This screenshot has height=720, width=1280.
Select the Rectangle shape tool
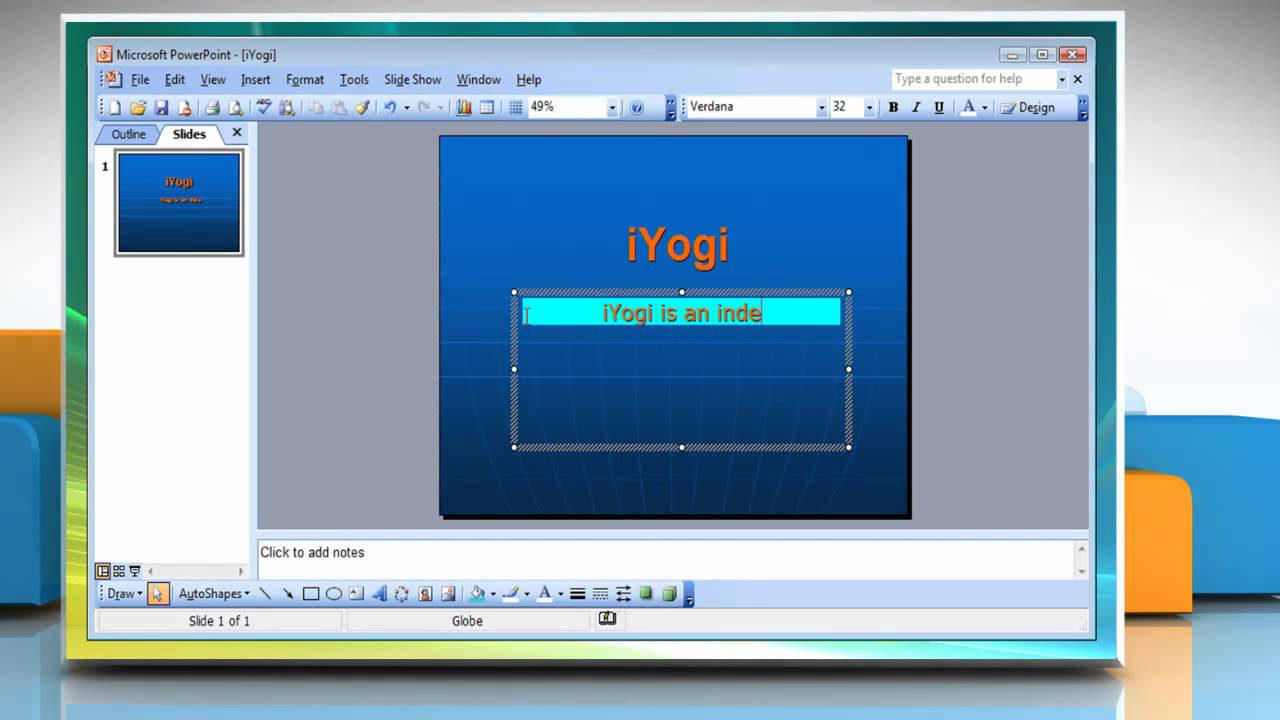pos(311,594)
